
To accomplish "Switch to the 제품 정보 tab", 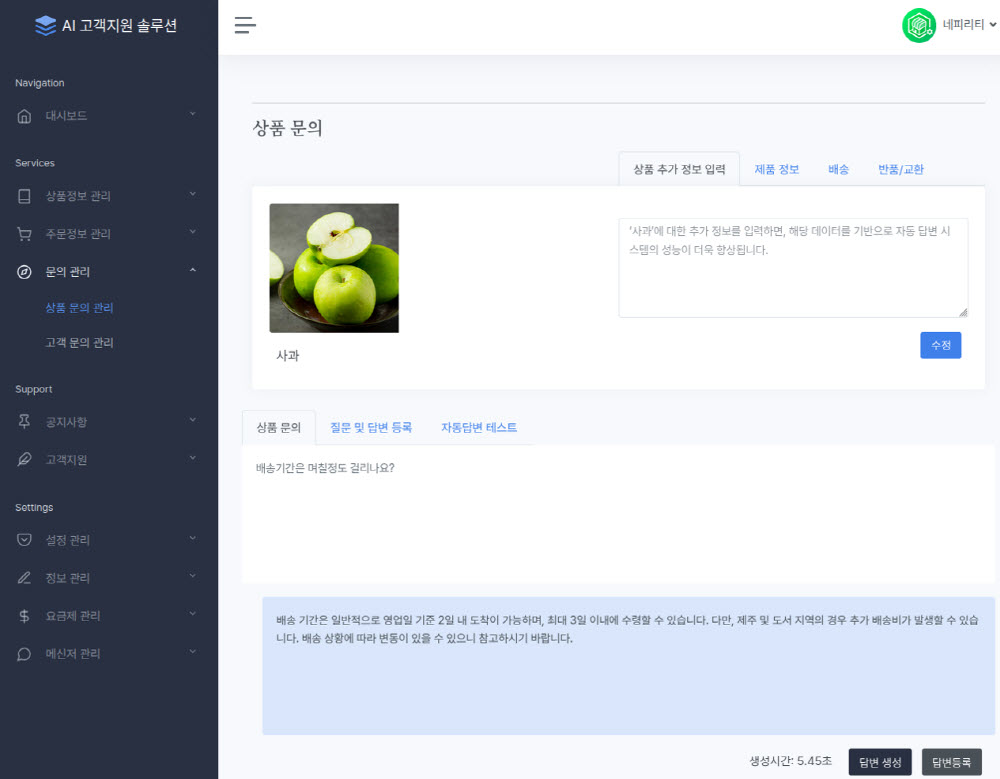I will point(776,169).
